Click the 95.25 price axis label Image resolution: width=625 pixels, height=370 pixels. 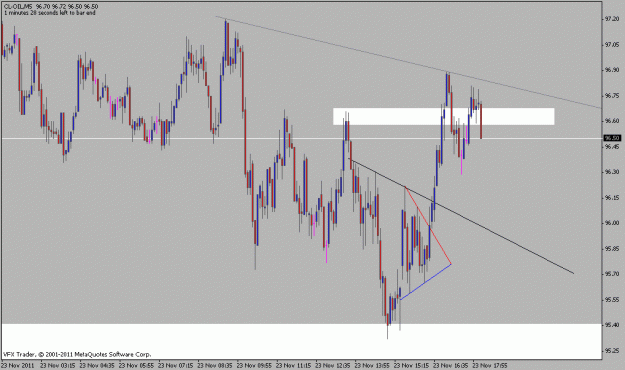point(612,350)
